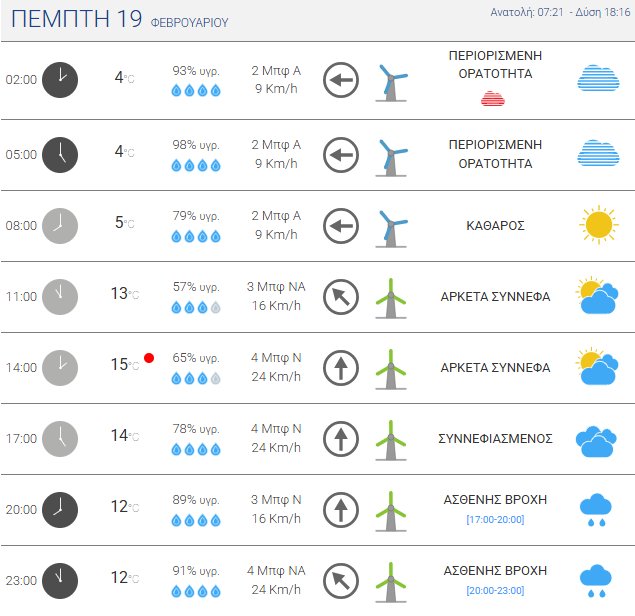The image size is (635, 616).
Task: Click the clock icon for 02:00
Action: (60, 79)
